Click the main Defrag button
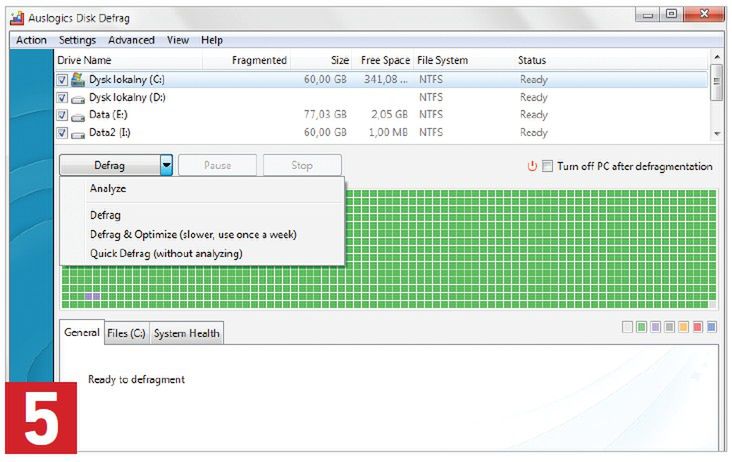 [x=110, y=165]
